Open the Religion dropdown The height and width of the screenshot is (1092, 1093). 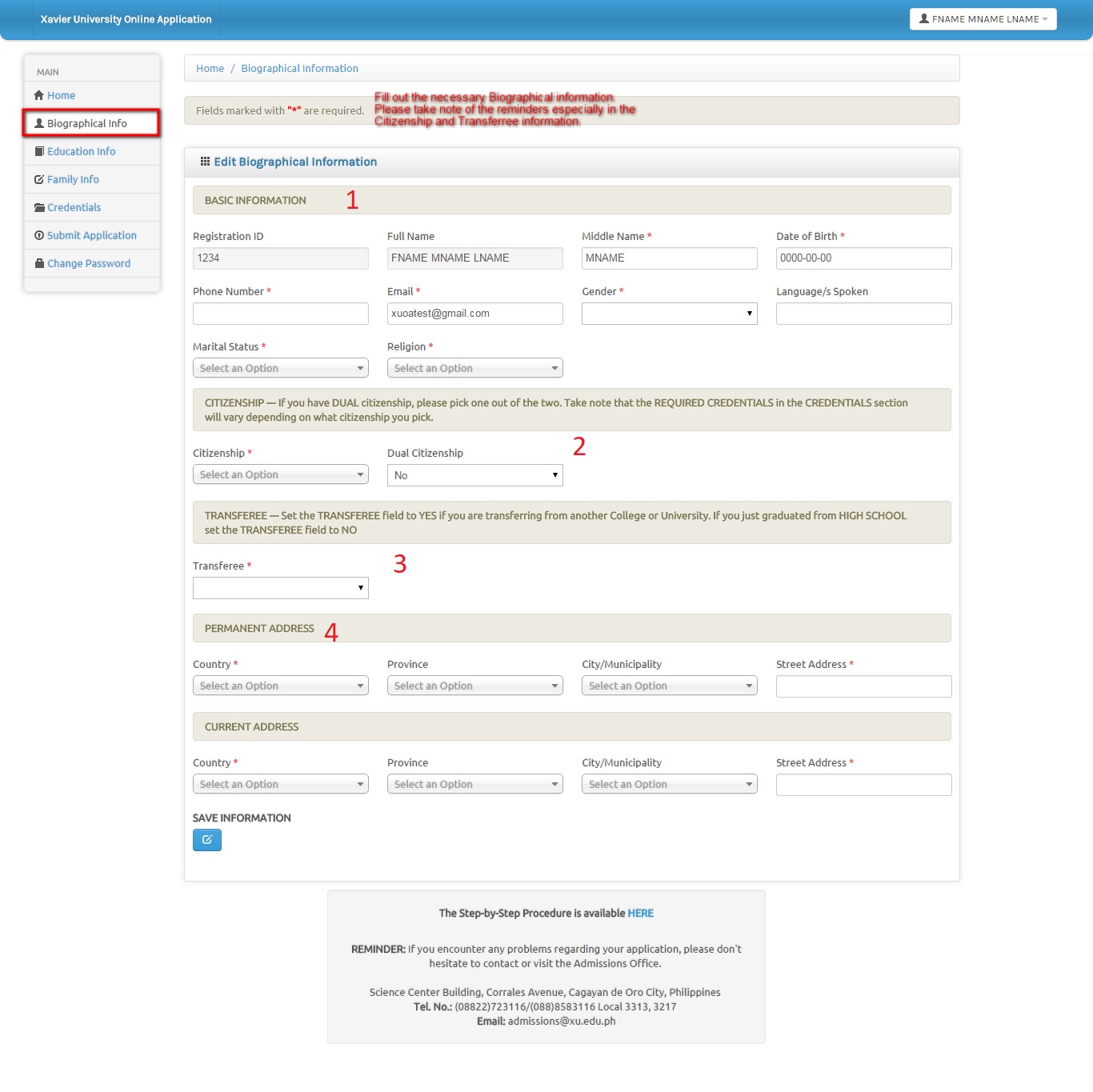(474, 368)
